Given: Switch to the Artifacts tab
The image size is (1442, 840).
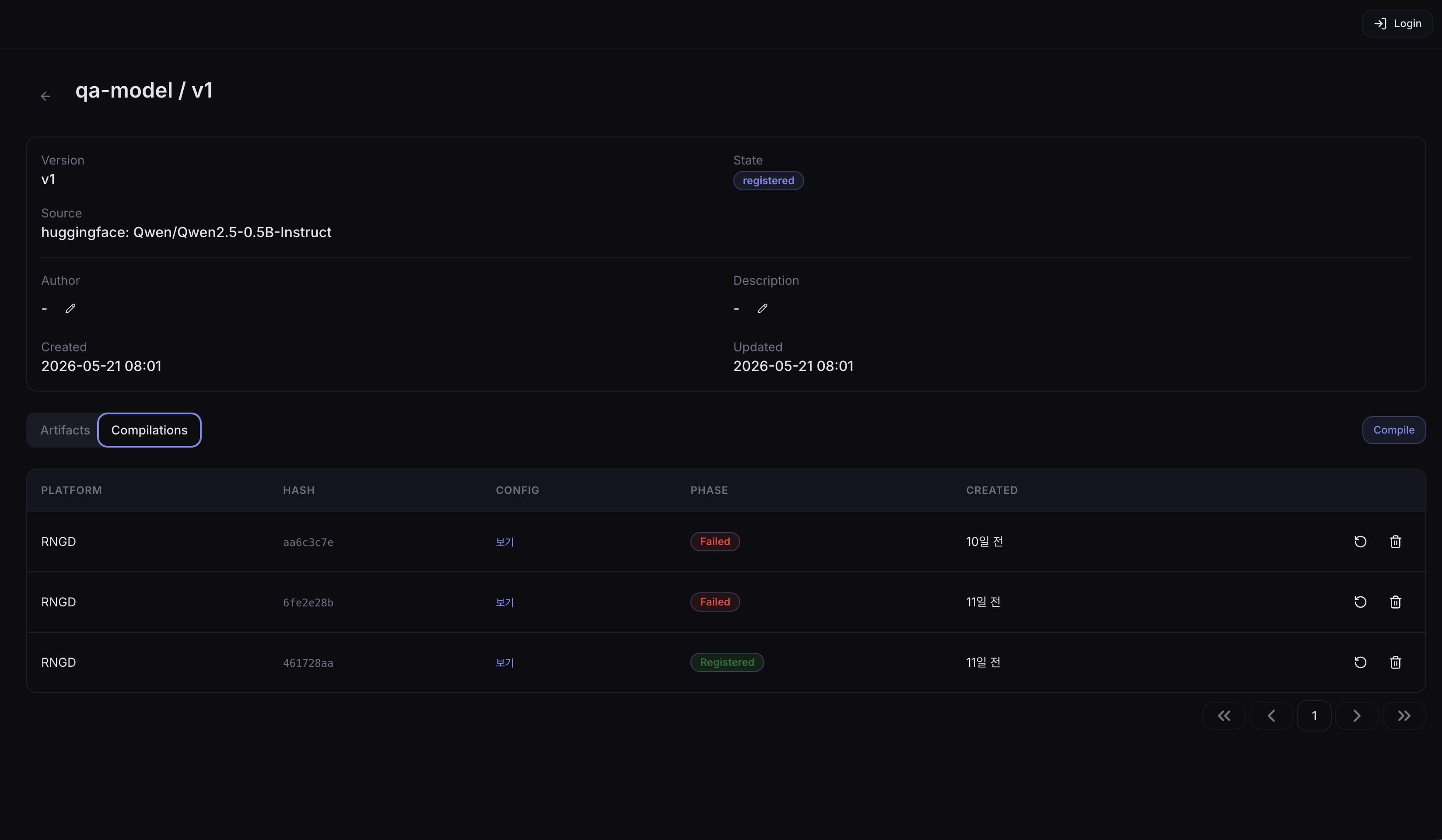Looking at the screenshot, I should pyautogui.click(x=65, y=430).
